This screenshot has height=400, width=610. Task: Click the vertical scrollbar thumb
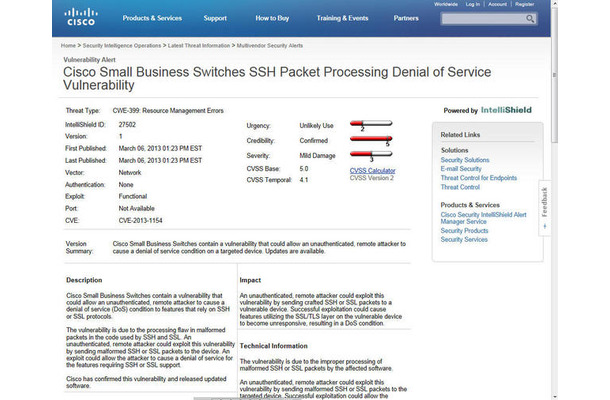[x=554, y=74]
